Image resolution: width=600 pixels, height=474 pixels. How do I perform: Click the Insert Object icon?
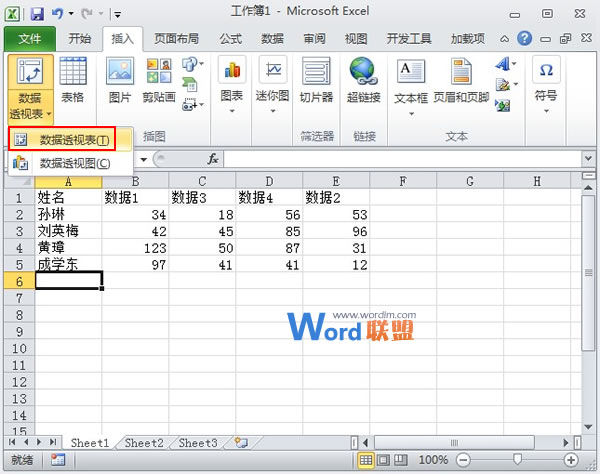[502, 105]
